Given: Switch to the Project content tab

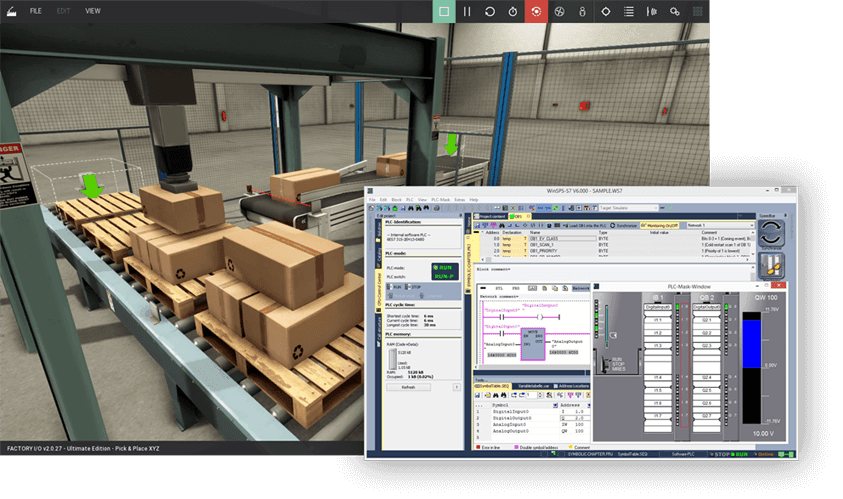Looking at the screenshot, I should (490, 216).
